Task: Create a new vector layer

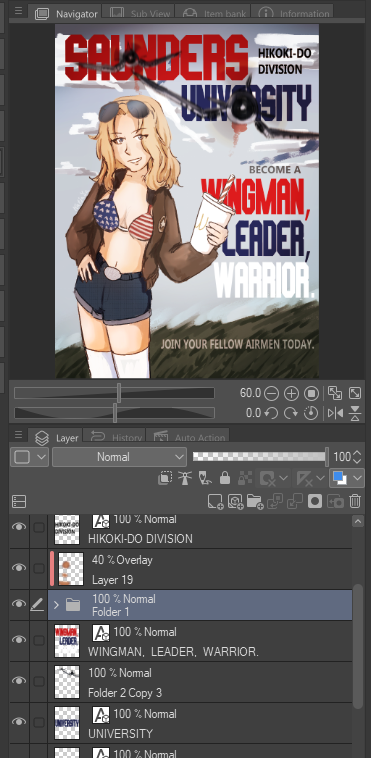Action: (235, 502)
